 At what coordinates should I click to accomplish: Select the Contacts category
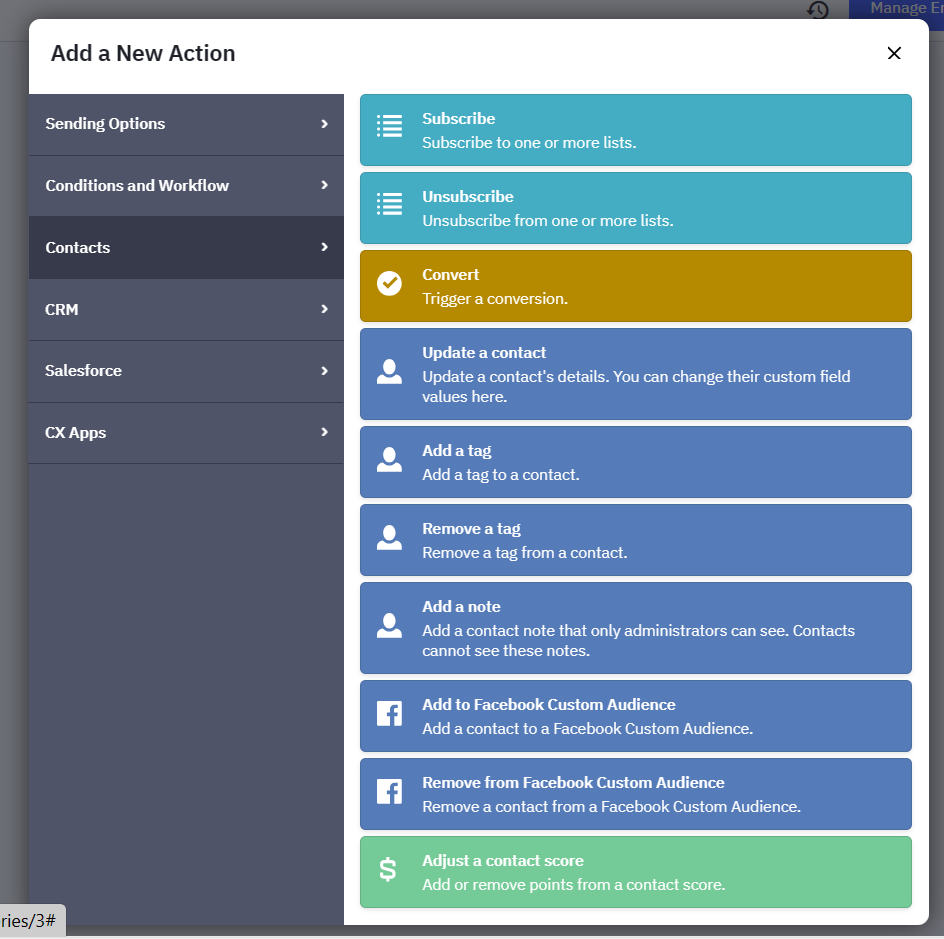pos(186,247)
